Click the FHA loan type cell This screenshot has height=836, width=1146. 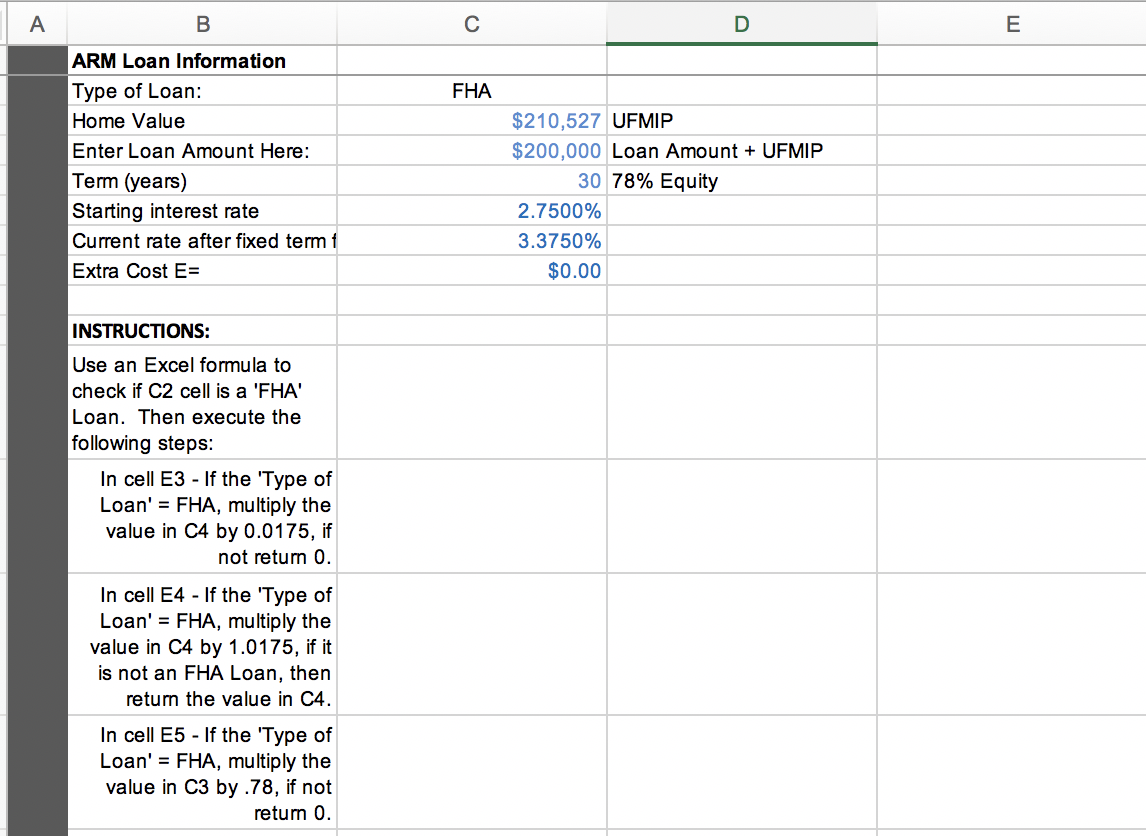click(x=471, y=91)
